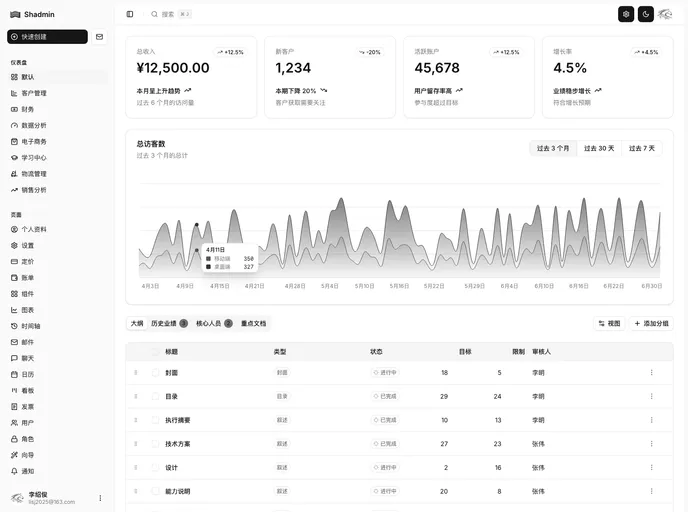Open the mail inbox icon beside 快速创建
The image size is (688, 512).
pyautogui.click(x=99, y=37)
